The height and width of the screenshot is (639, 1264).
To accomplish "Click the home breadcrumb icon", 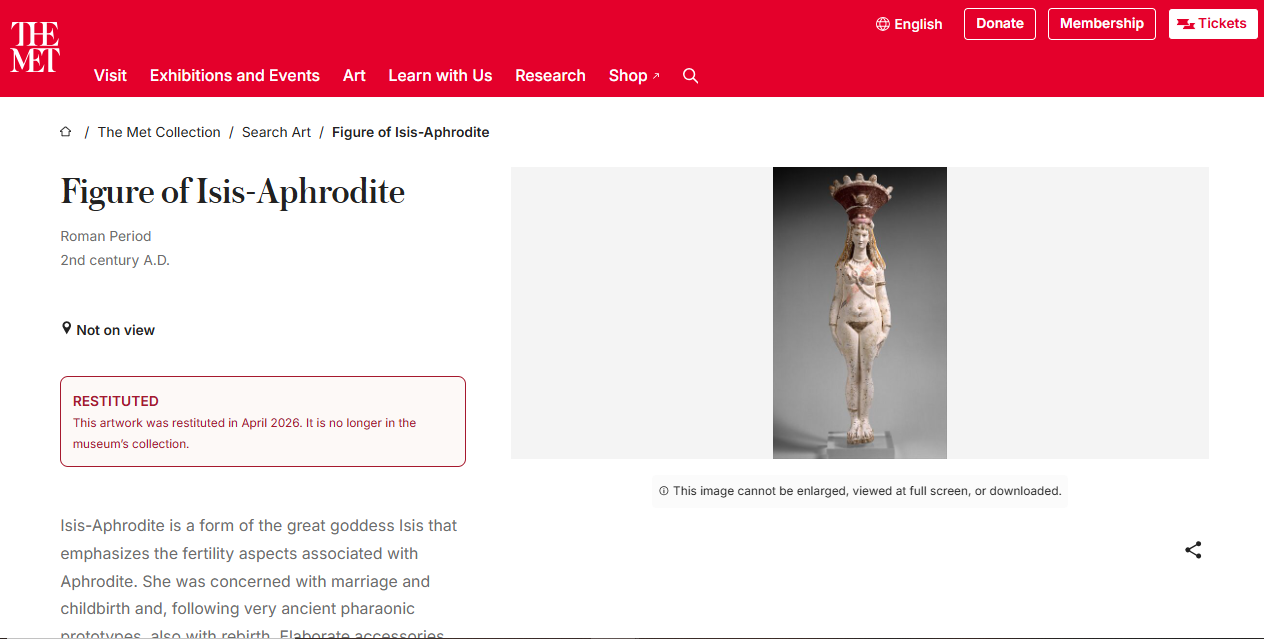I will coord(66,132).
